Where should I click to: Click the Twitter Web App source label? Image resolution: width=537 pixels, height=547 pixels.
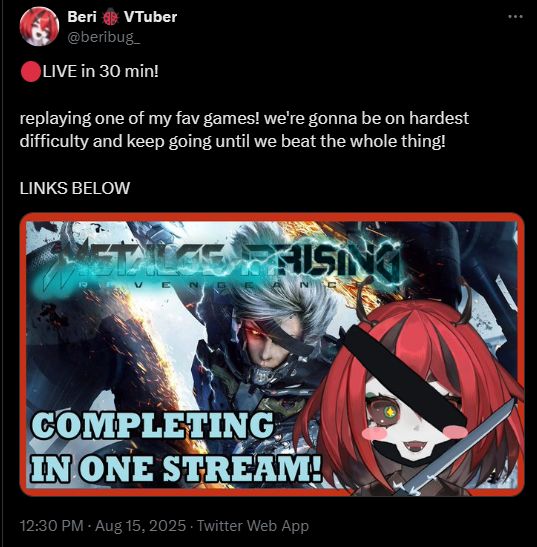pos(253,526)
